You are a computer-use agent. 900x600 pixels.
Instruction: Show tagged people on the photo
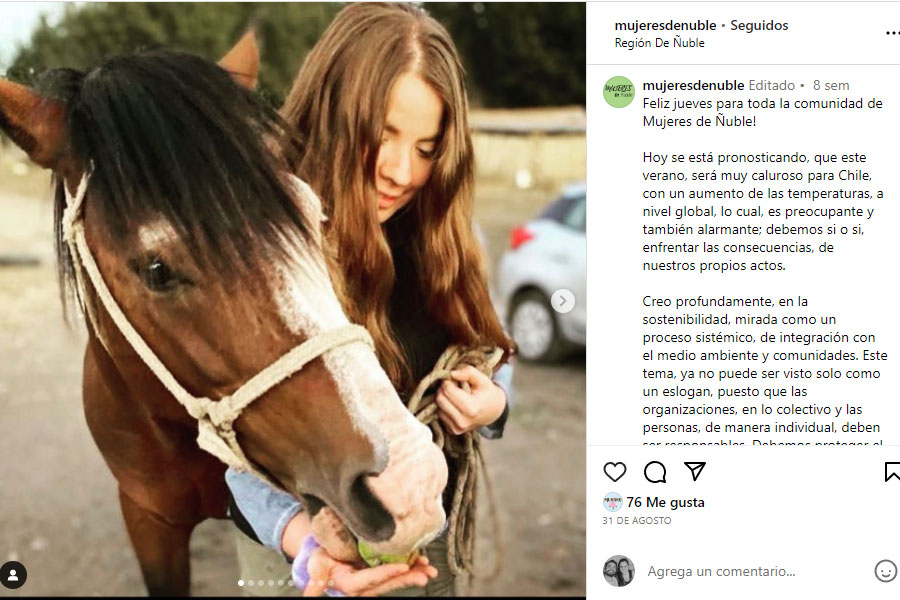coord(14,575)
